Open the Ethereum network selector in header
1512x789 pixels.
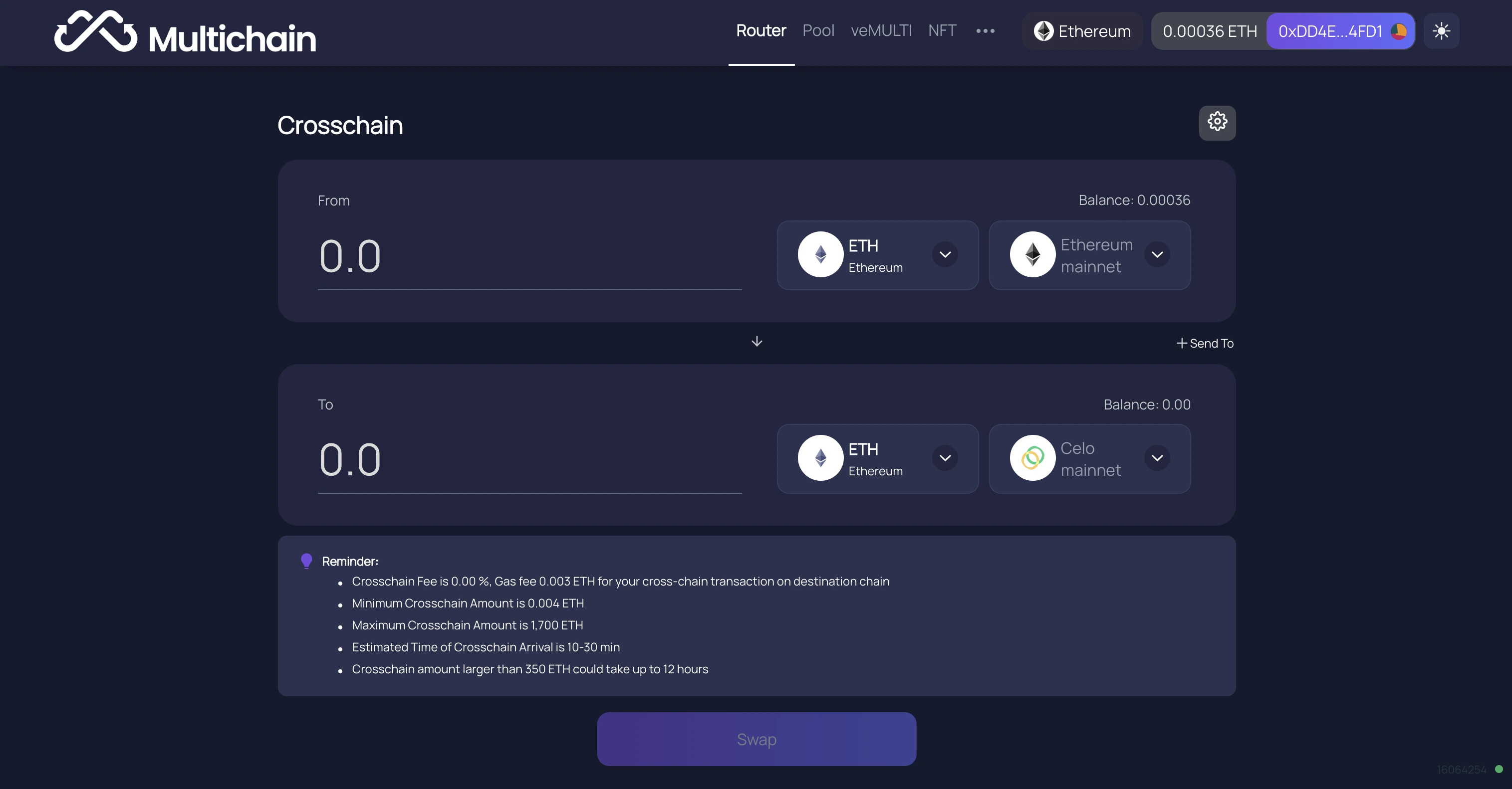(x=1082, y=31)
